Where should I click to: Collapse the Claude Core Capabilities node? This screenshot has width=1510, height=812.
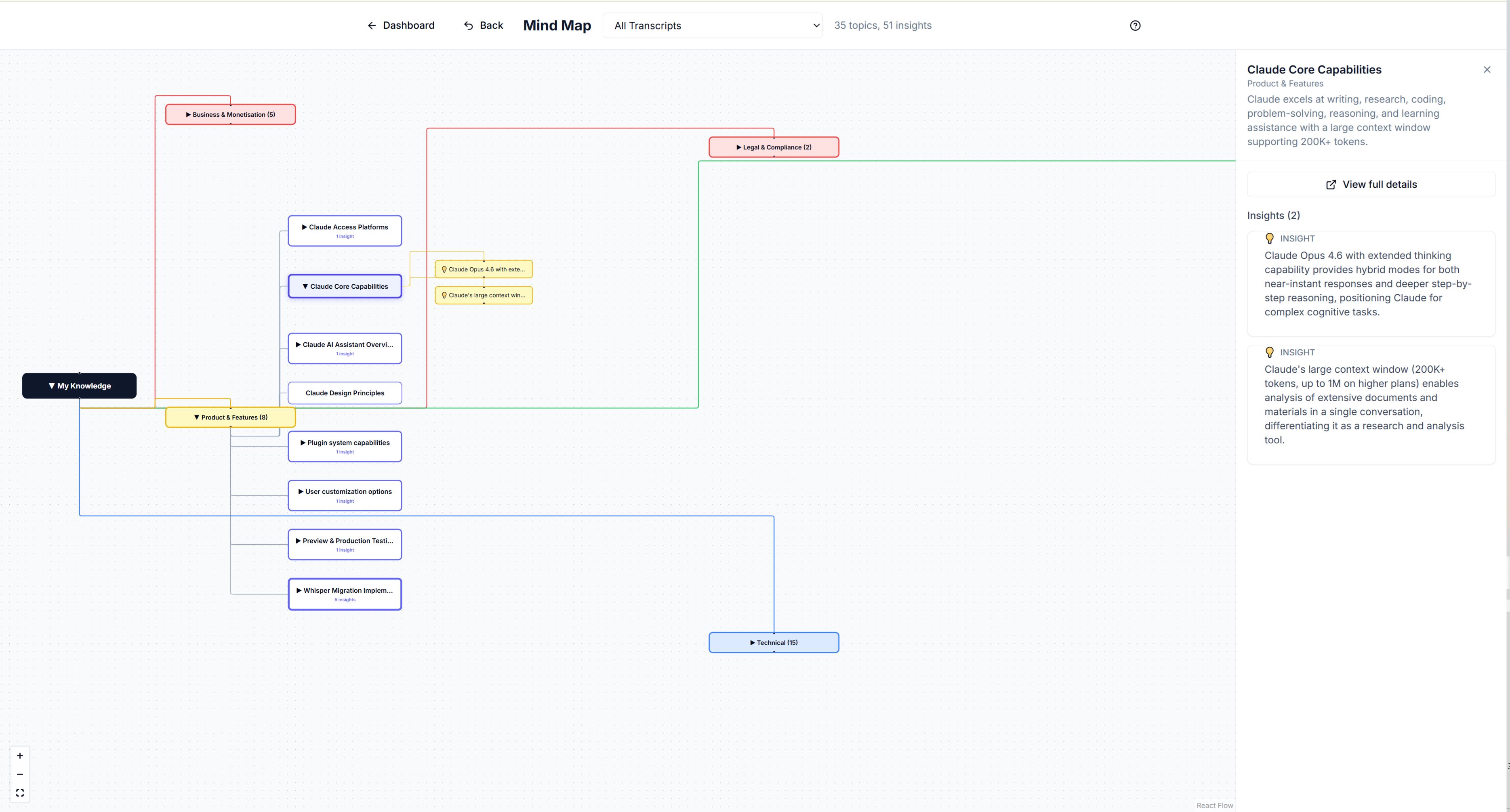345,287
